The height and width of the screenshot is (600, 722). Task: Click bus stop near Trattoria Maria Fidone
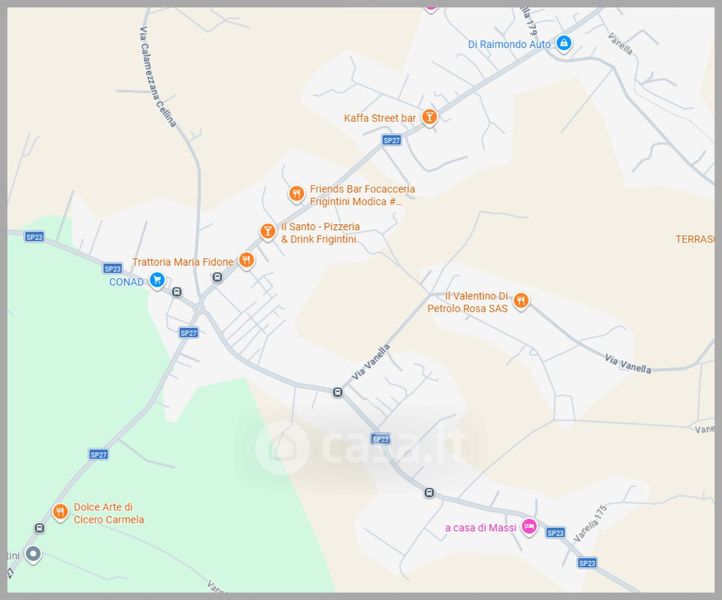coord(217,277)
